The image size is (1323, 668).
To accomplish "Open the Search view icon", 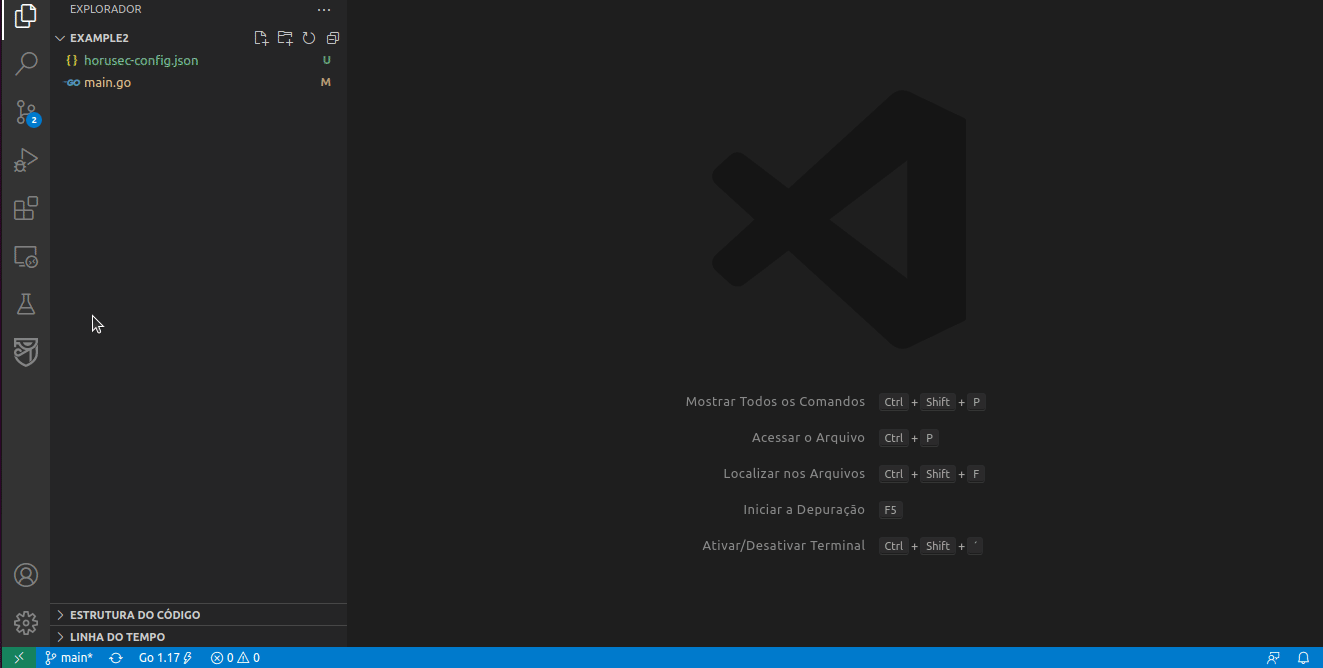I will click(x=26, y=65).
